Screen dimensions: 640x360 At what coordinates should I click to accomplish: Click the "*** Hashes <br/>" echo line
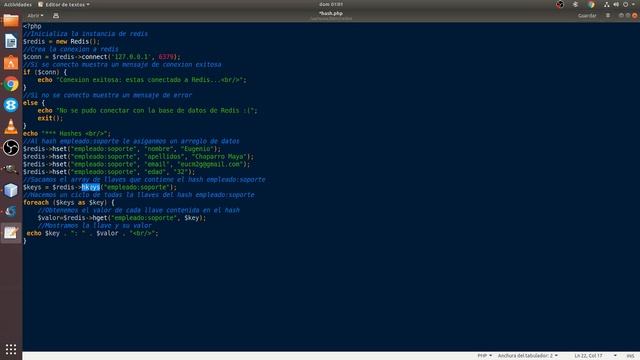(x=67, y=133)
